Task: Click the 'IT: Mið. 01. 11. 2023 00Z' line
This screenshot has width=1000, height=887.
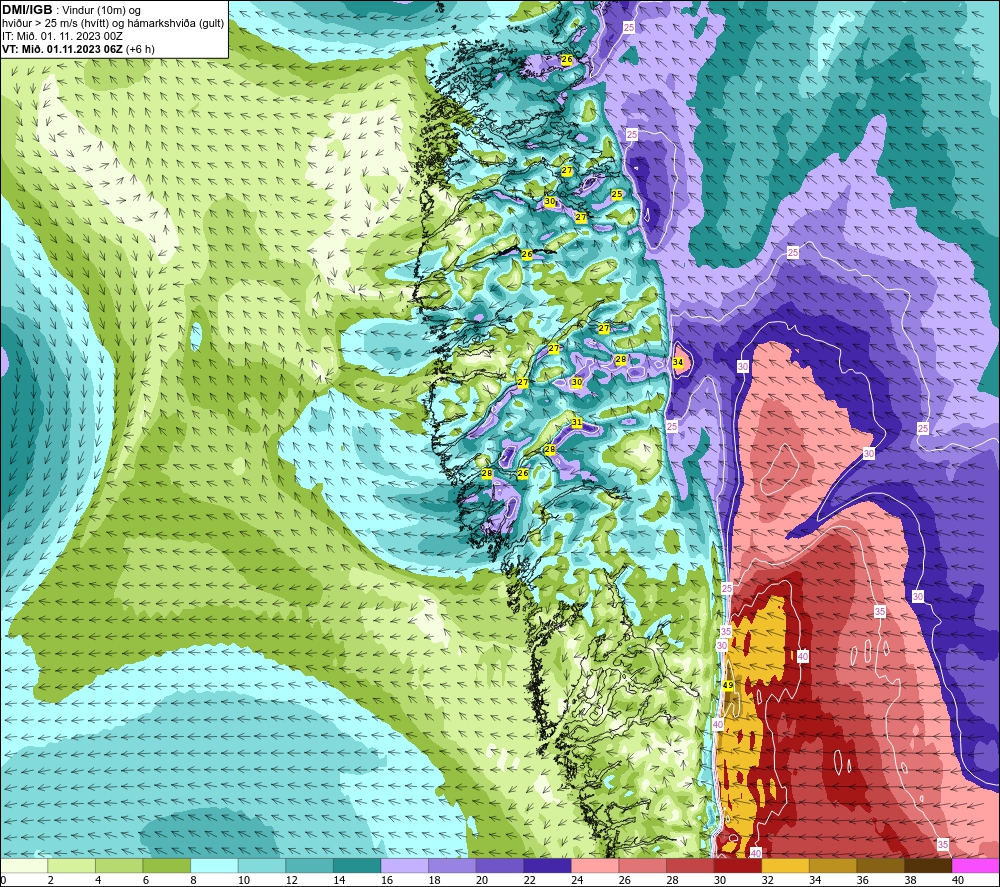Action: coord(62,36)
